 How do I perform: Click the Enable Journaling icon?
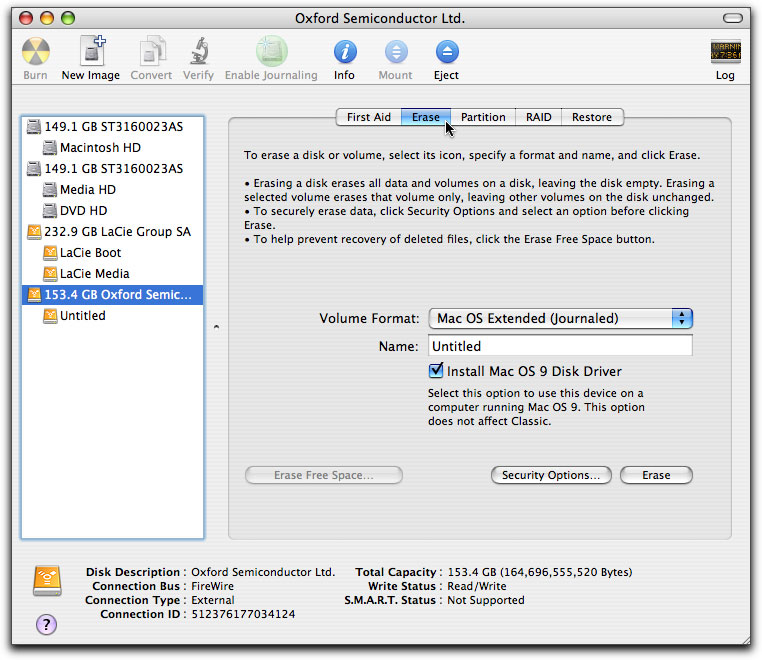pyautogui.click(x=272, y=51)
